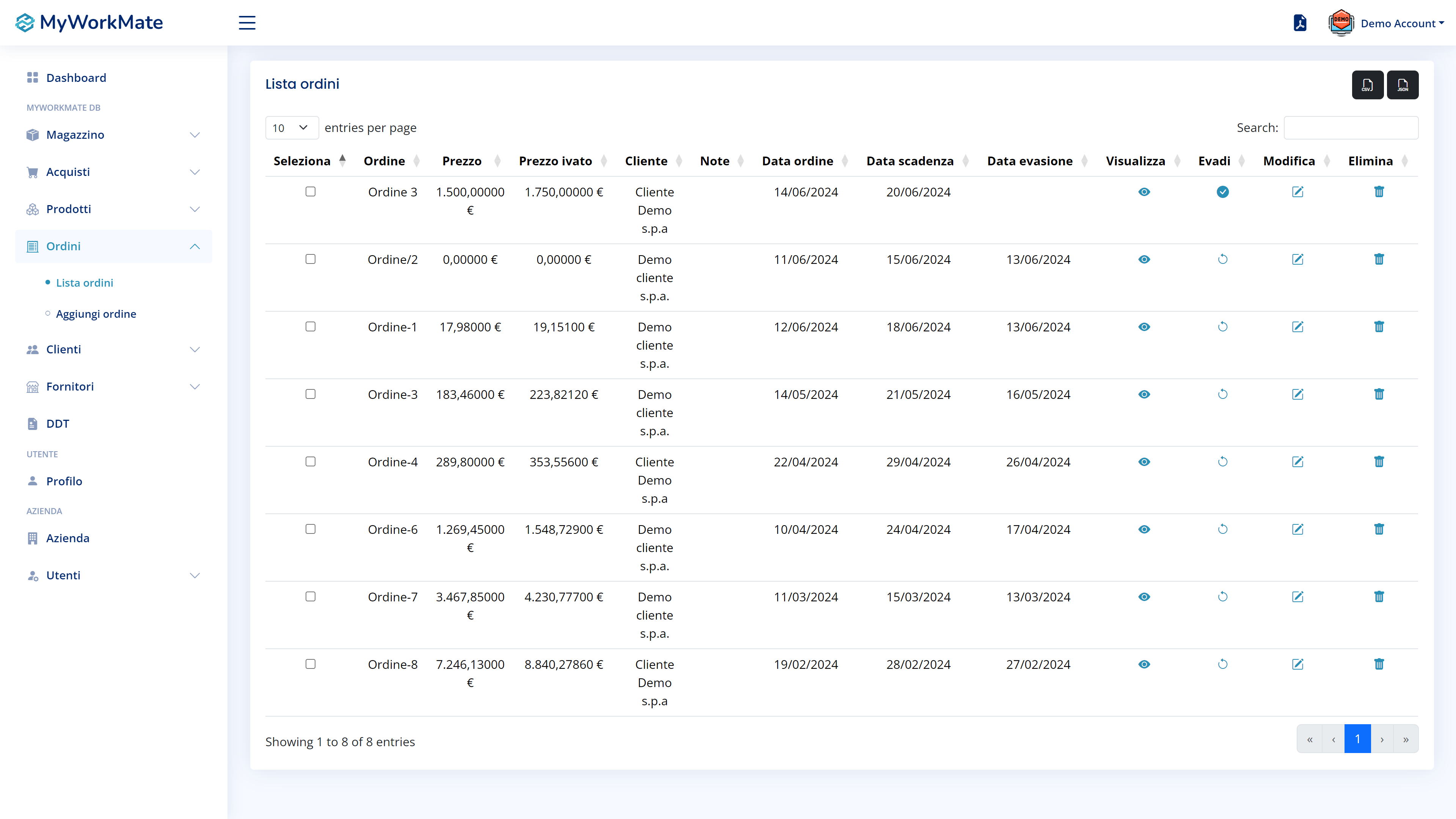
Task: Open Aggiungi ordine submenu item
Action: pos(96,314)
